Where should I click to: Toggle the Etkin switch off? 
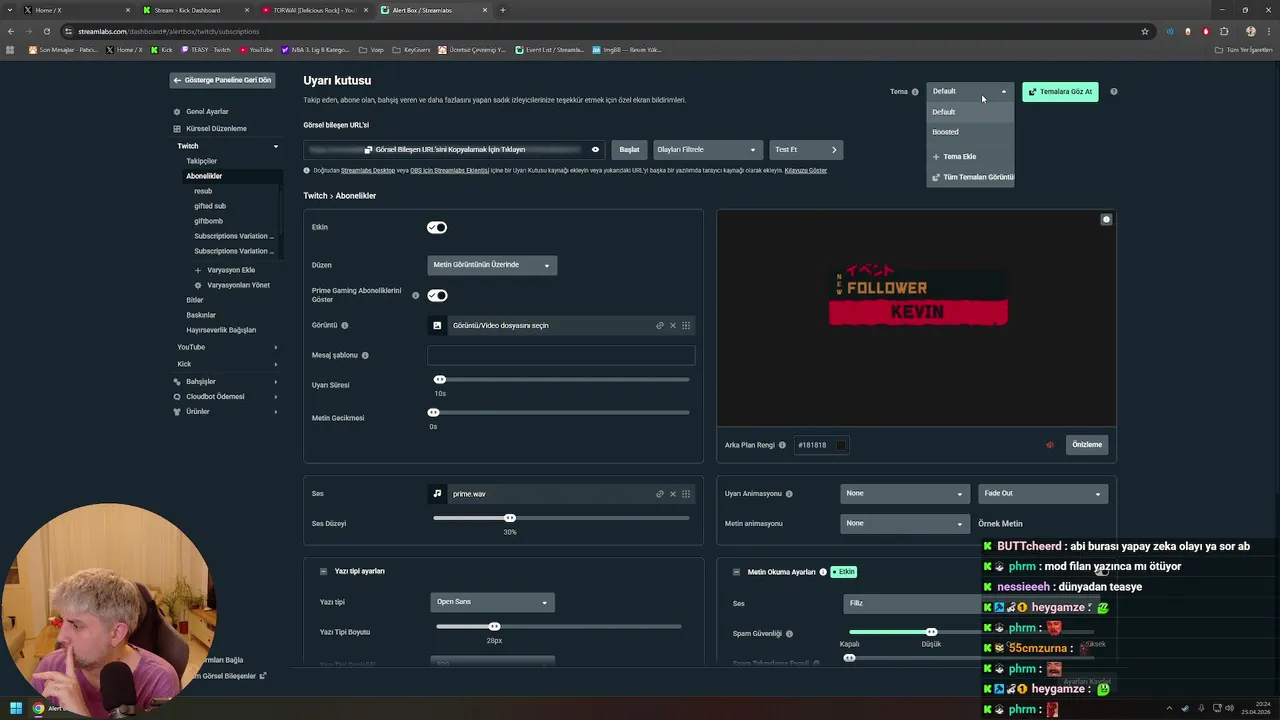pos(437,227)
